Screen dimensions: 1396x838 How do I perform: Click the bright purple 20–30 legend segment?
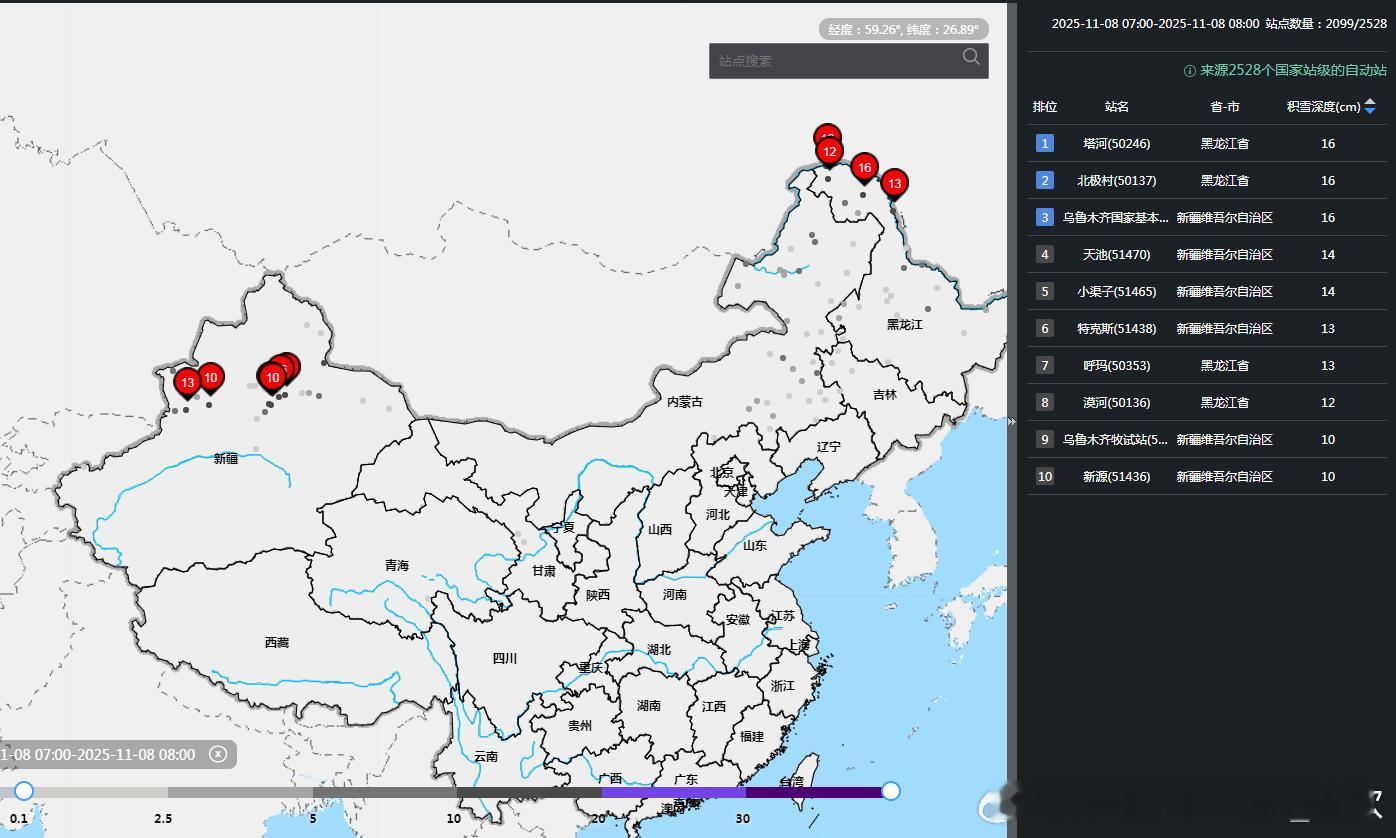[x=673, y=792]
